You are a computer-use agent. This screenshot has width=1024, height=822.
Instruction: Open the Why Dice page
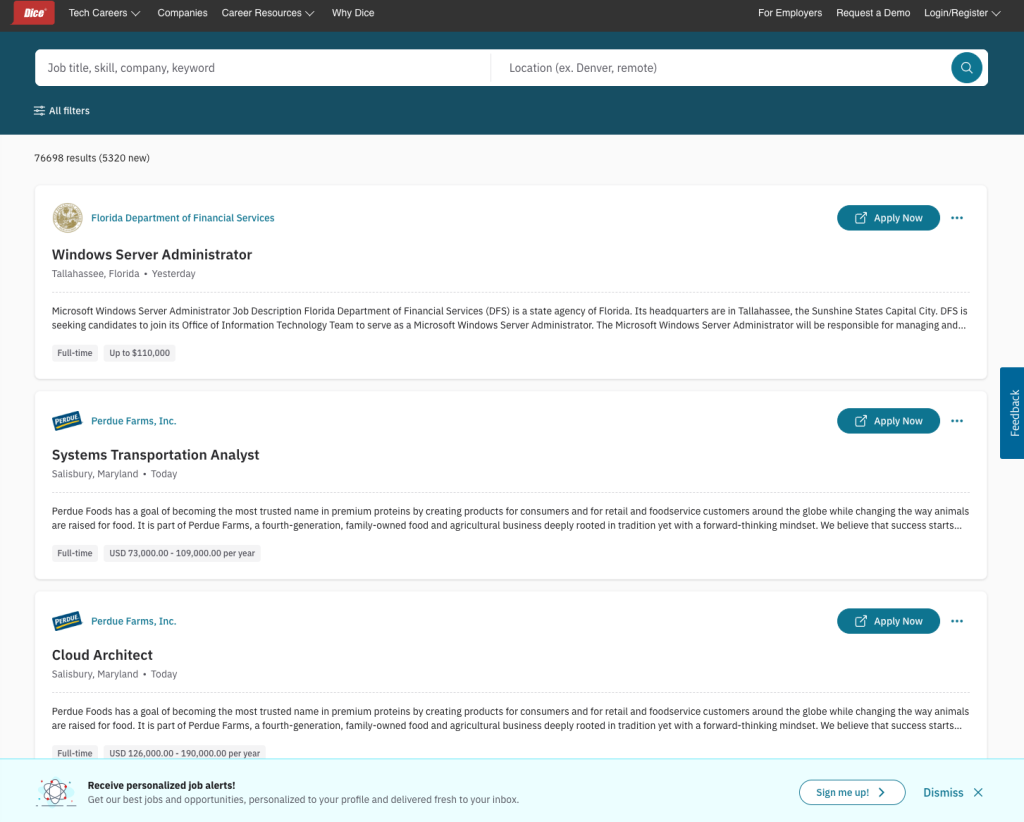353,13
